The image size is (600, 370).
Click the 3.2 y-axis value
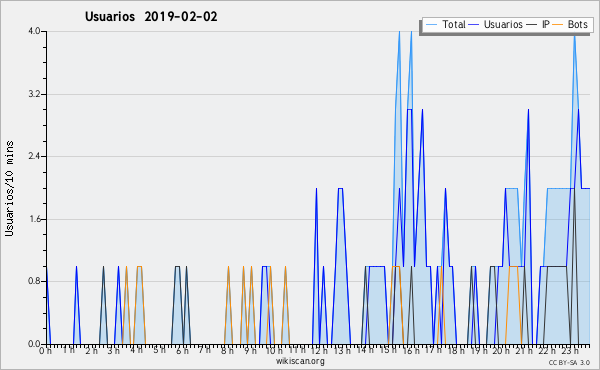34,94
